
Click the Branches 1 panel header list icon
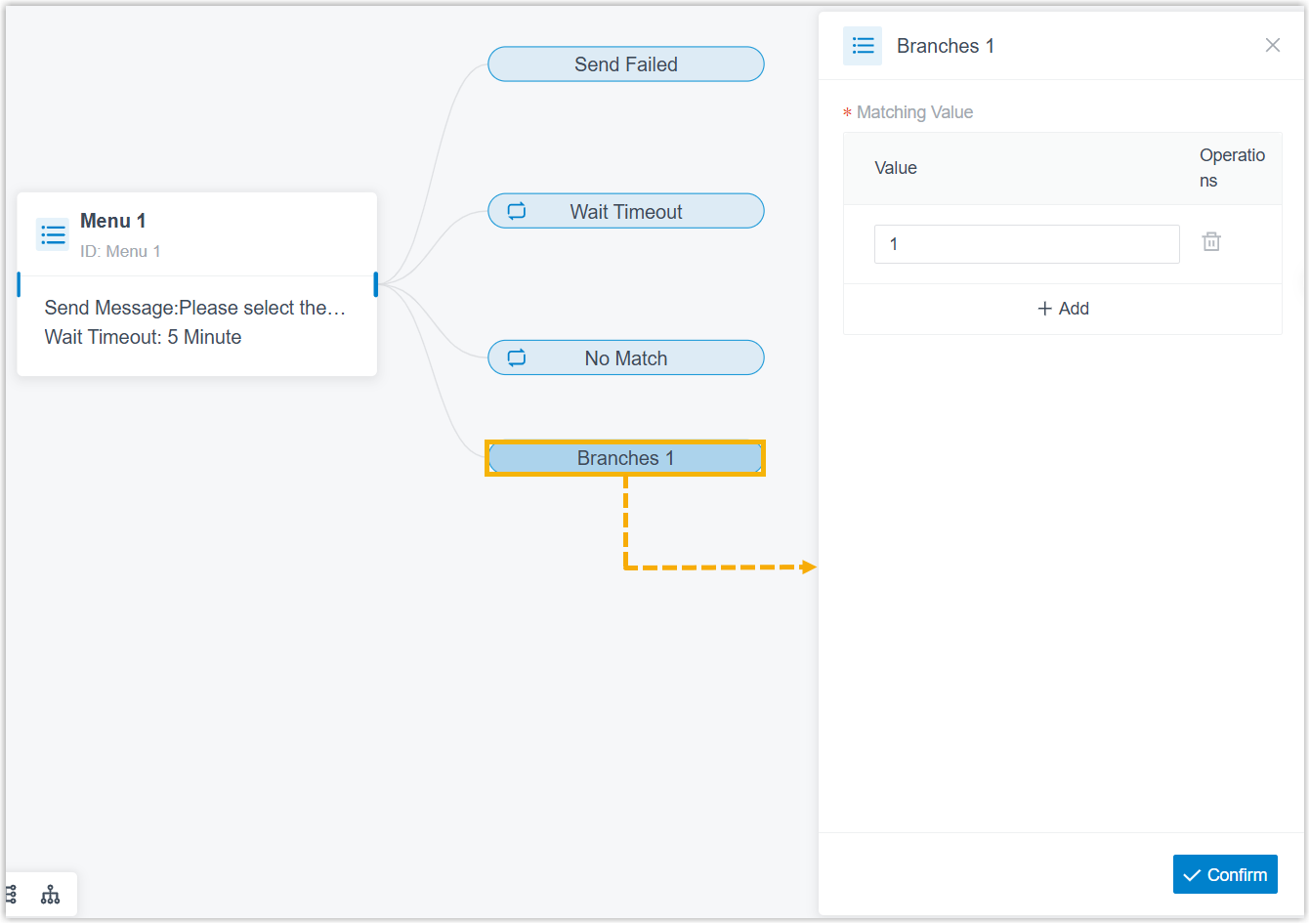tap(863, 46)
